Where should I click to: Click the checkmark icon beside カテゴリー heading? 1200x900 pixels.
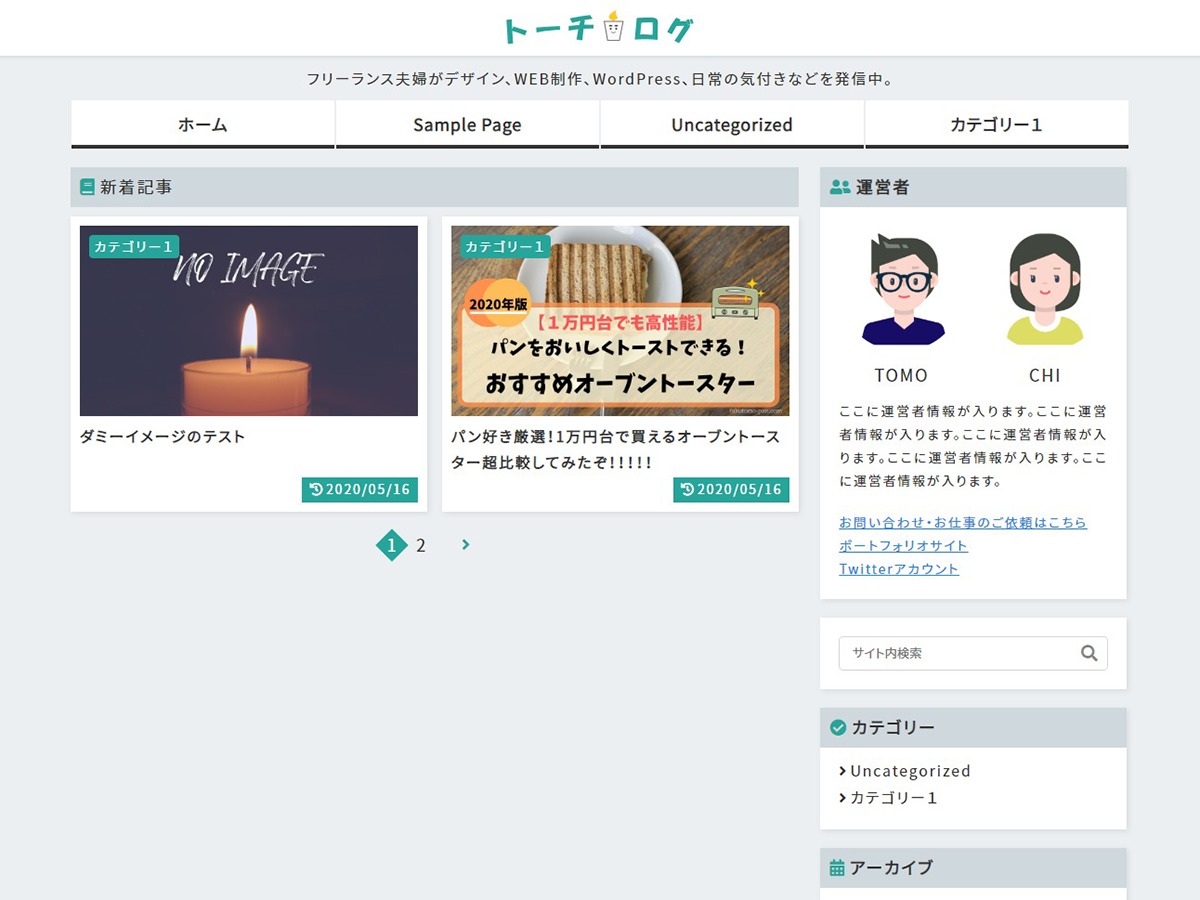[x=838, y=727]
